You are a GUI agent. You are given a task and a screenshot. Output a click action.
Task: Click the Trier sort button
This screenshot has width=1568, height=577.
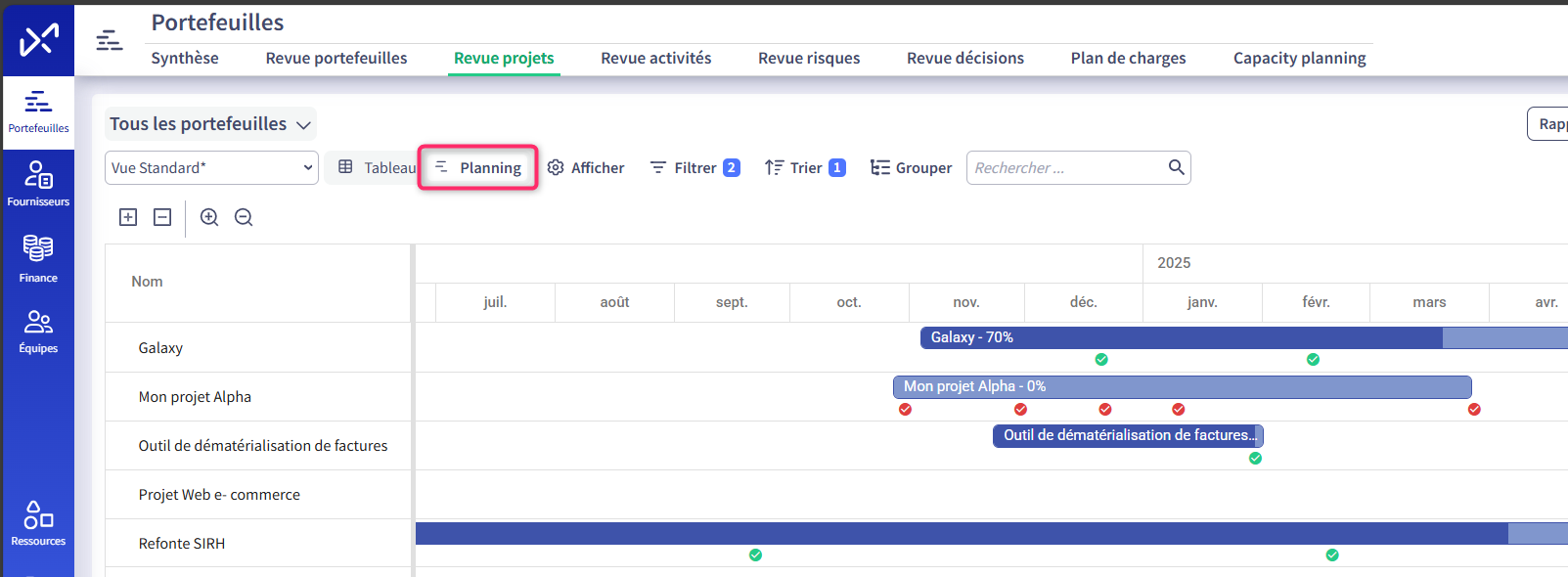pos(805,168)
